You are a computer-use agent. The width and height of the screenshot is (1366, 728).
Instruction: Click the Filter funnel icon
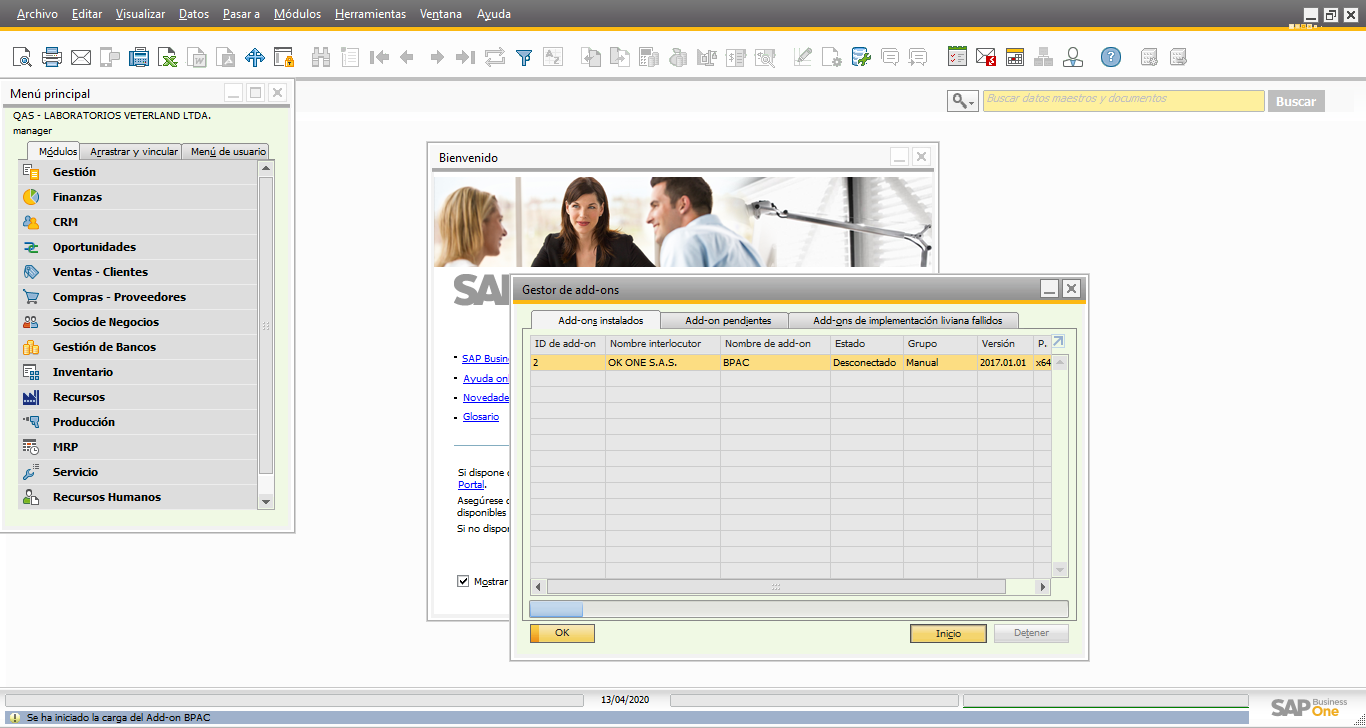(523, 57)
